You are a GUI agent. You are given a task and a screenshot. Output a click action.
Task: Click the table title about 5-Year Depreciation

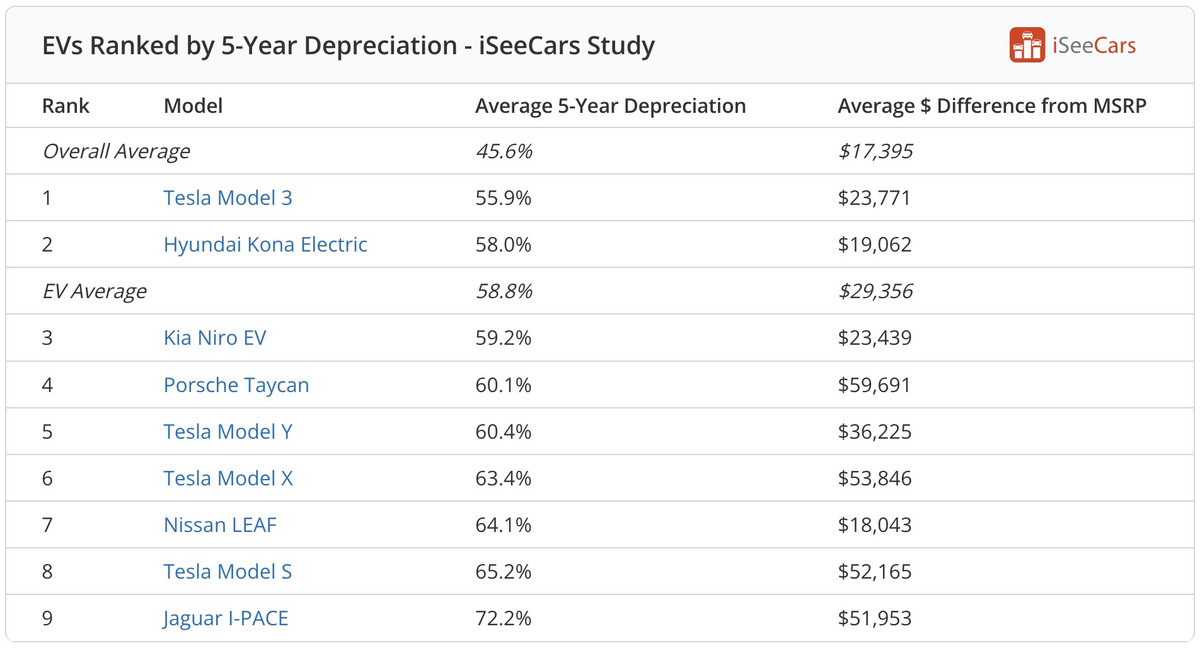(x=348, y=46)
